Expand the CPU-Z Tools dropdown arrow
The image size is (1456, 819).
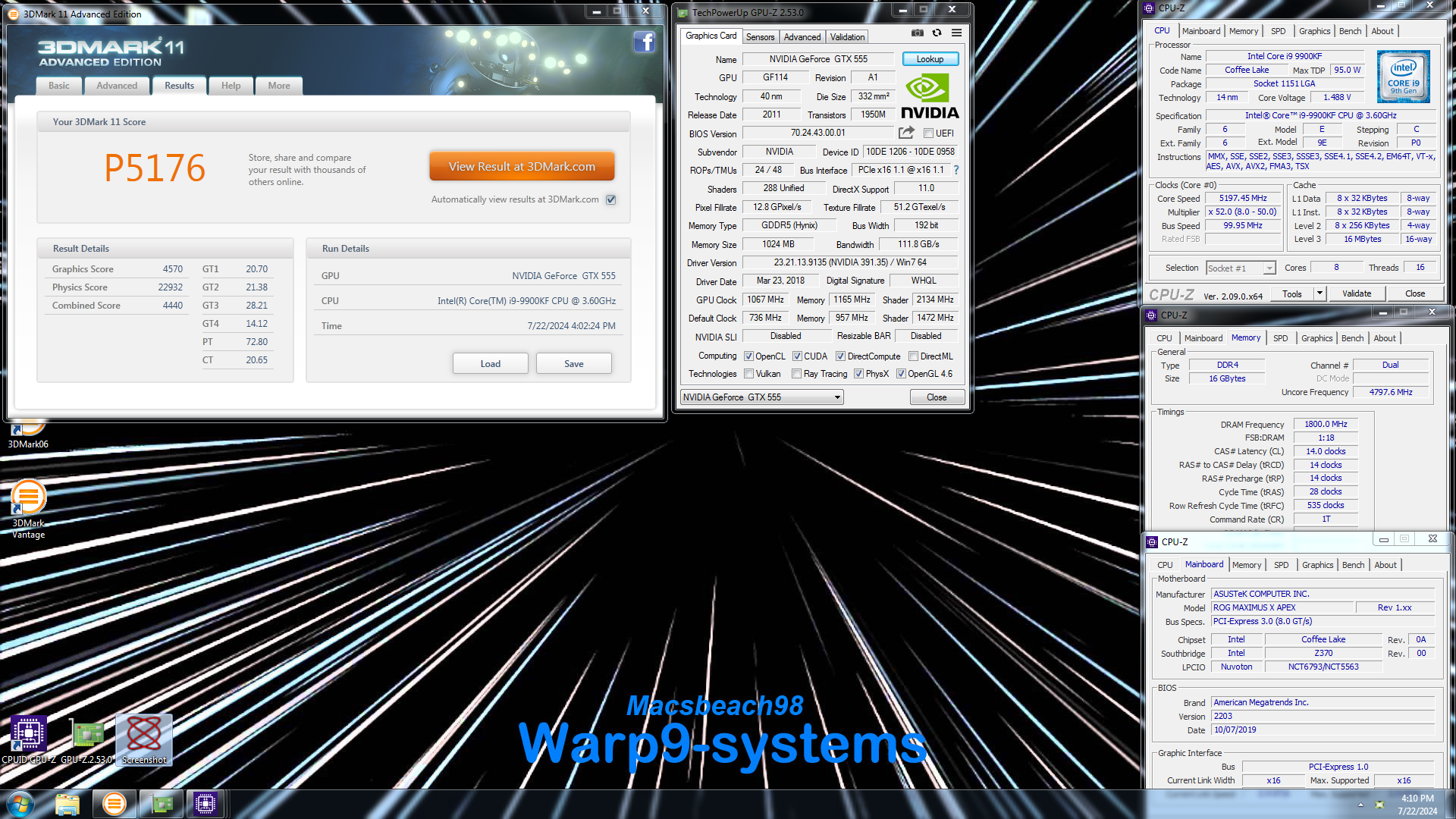pos(1319,293)
